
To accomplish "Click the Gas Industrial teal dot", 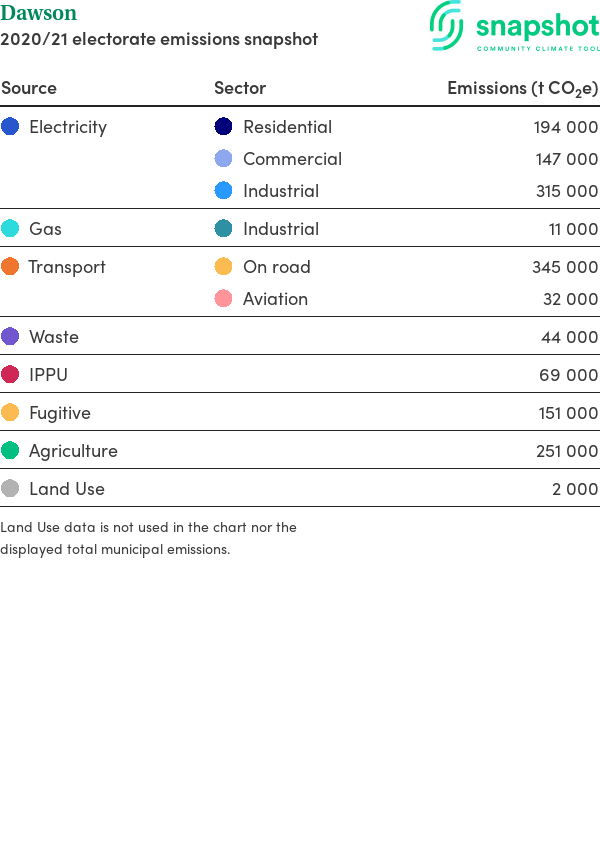I will click(x=223, y=228).
